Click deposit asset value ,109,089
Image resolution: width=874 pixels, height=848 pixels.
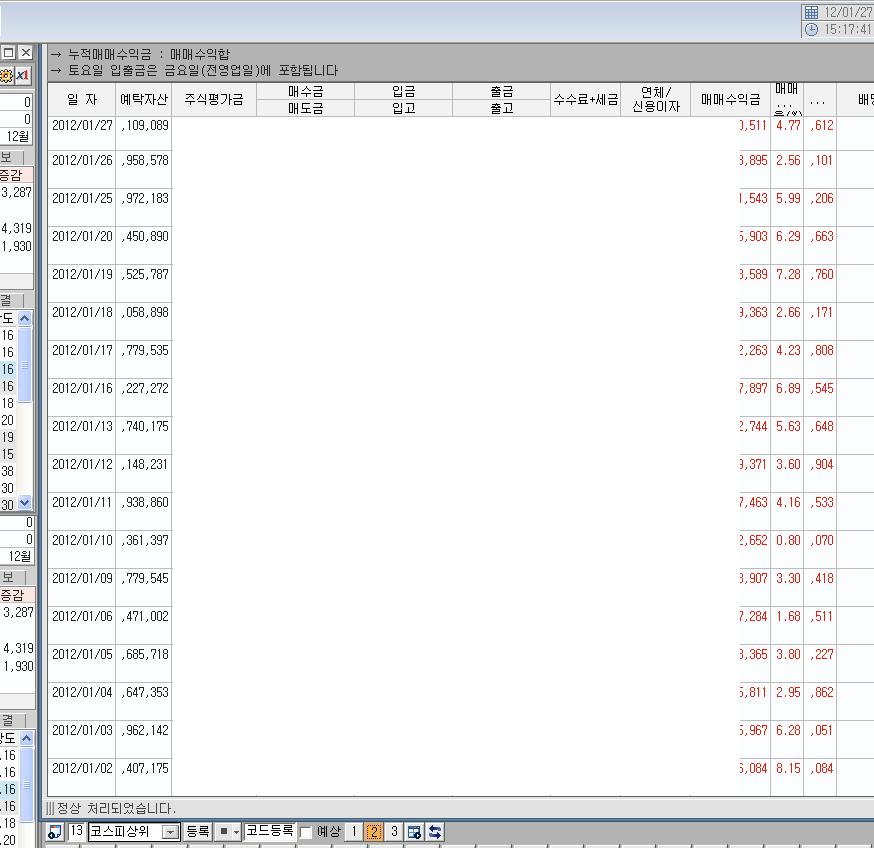[145, 125]
